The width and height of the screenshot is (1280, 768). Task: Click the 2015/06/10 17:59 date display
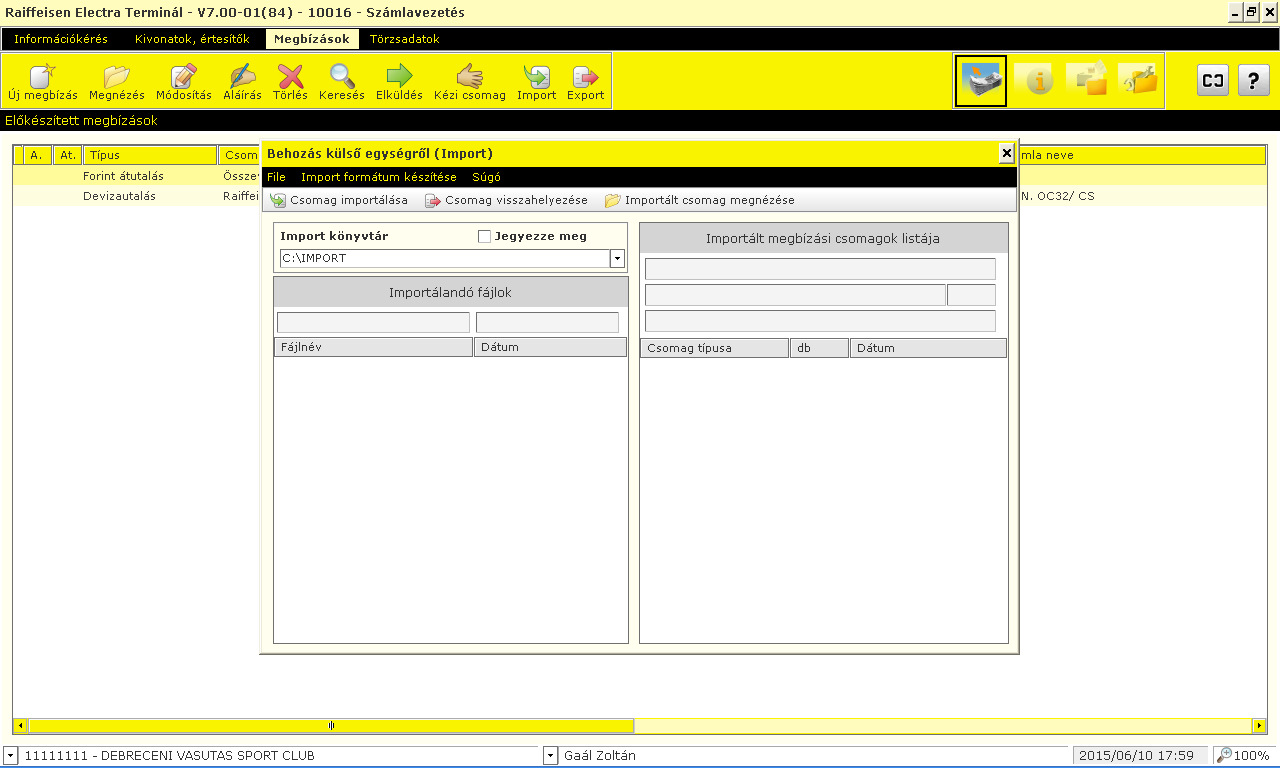(1138, 756)
